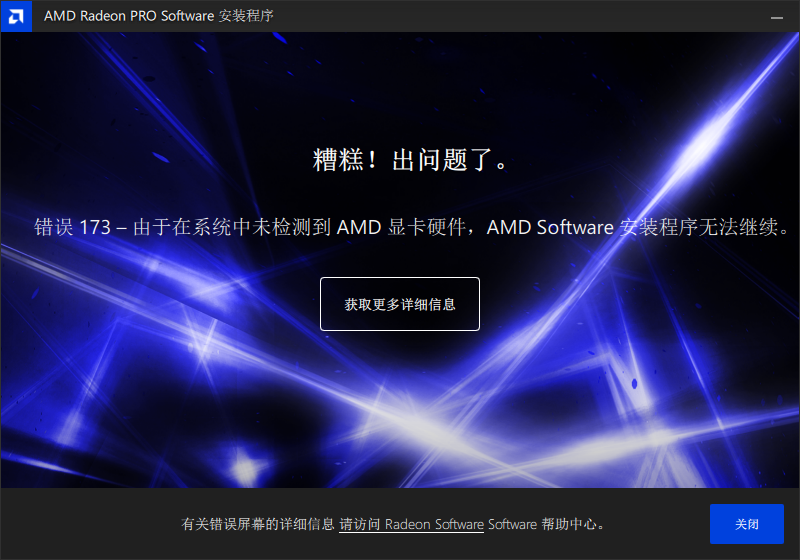Click the 有关错误屏幕的详细信息 footer text
800x560 pixels.
click(x=258, y=524)
